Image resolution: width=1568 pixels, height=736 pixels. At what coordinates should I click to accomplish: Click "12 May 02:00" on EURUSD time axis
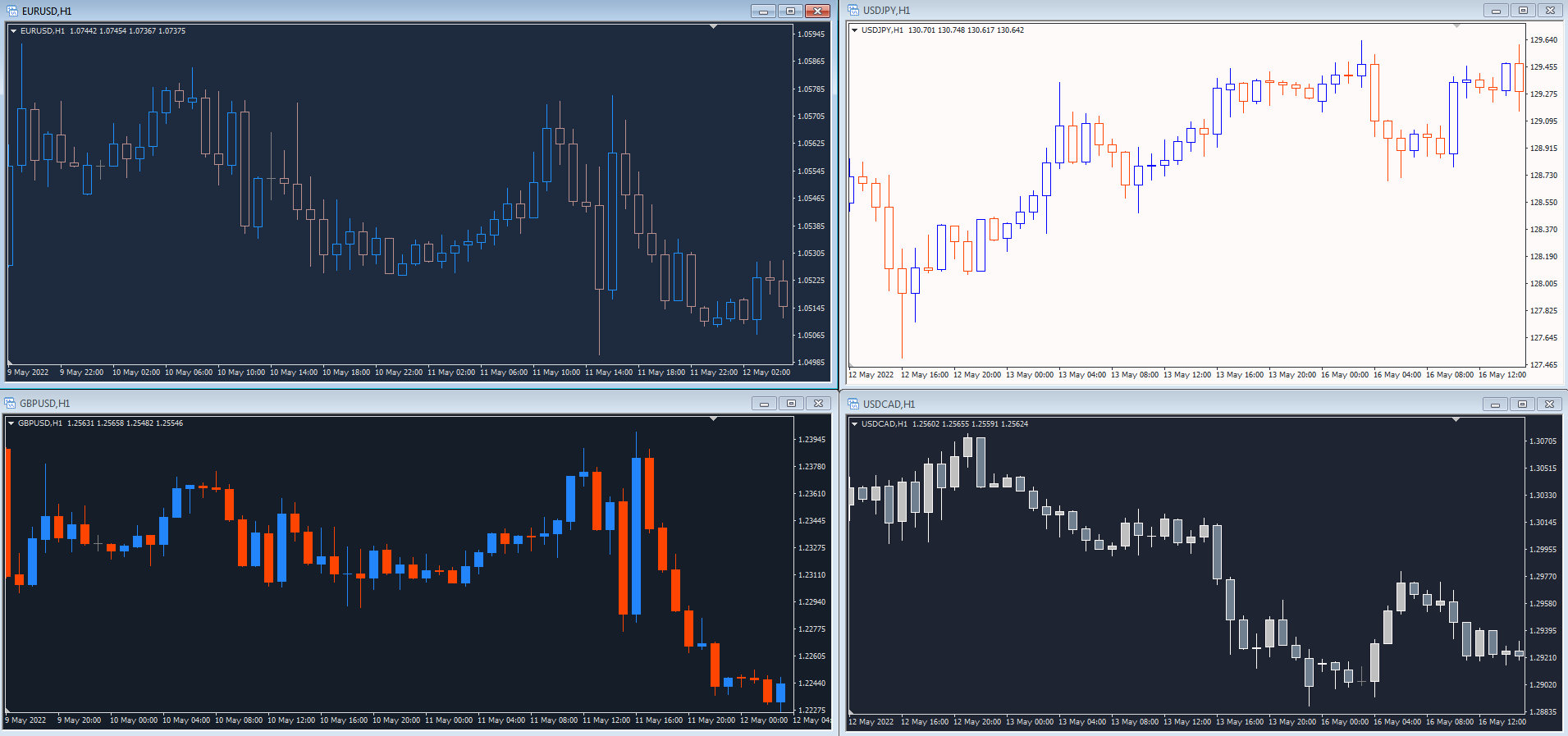click(x=766, y=373)
